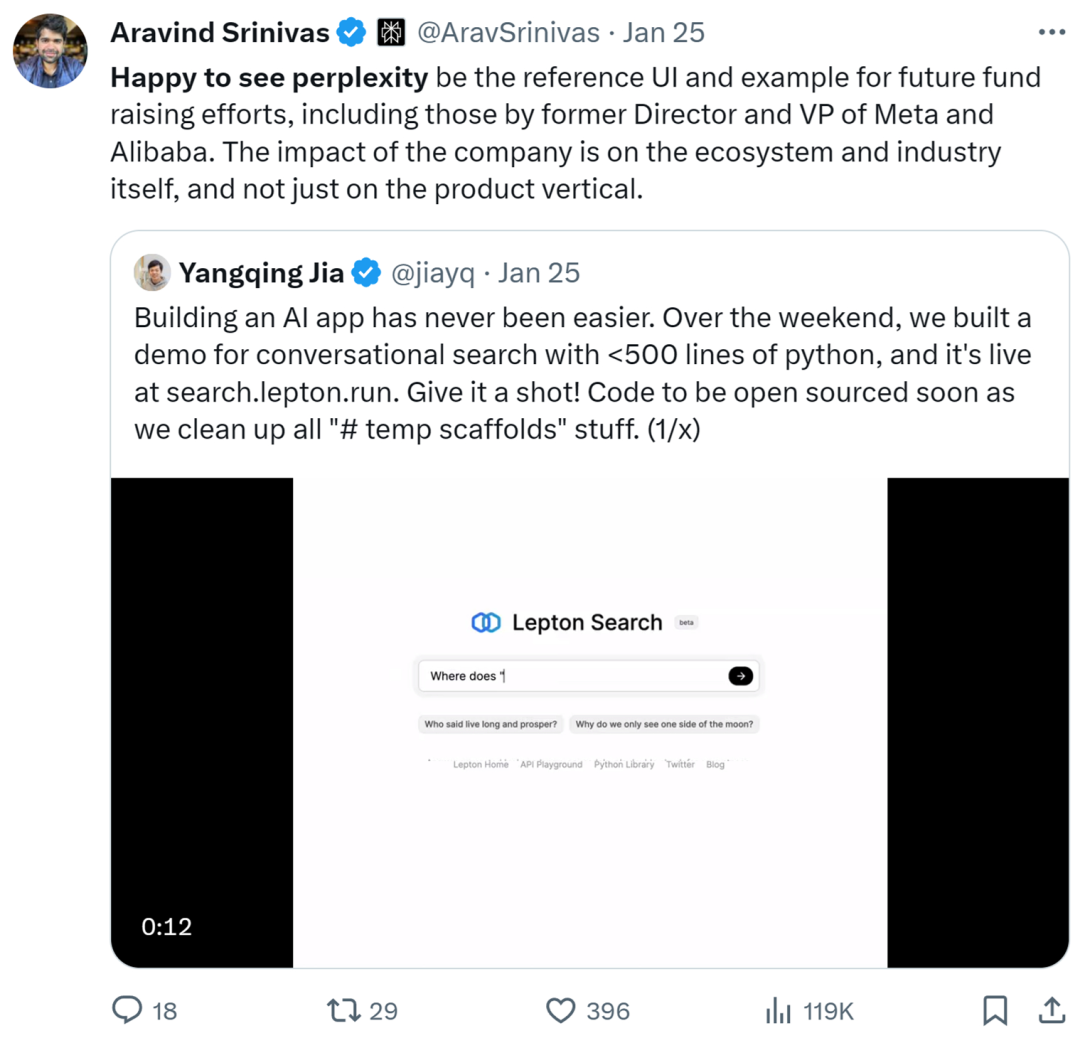Click the 119K views counter
Image resolution: width=1080 pixels, height=1038 pixels.
[830, 1011]
